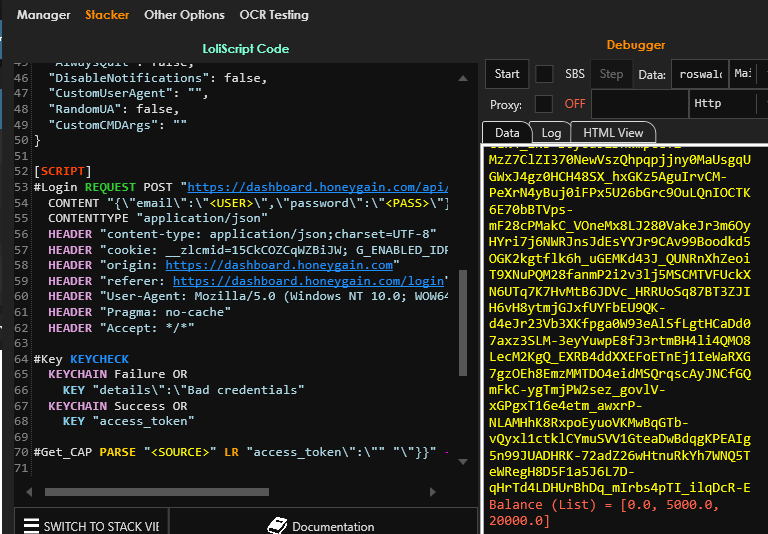
Task: Open the Http proxy type dropdown
Action: click(727, 104)
